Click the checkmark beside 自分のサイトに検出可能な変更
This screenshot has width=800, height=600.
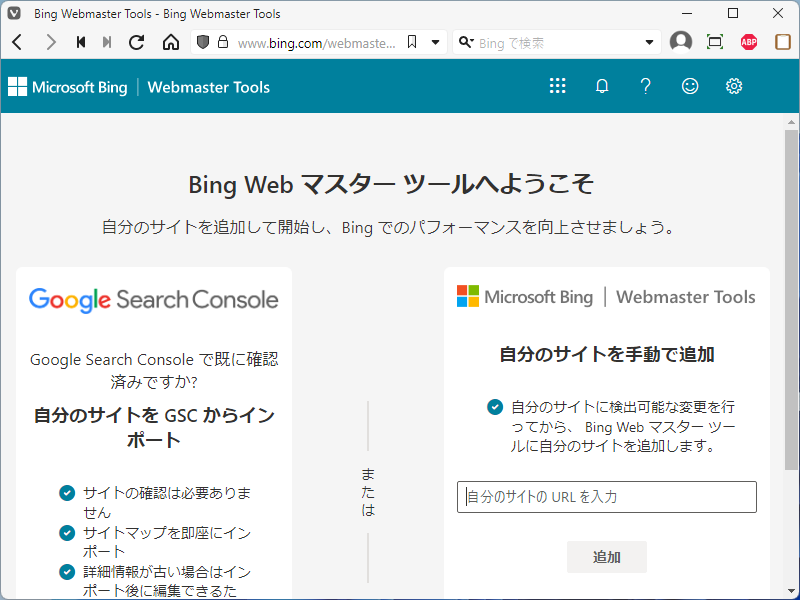point(494,407)
